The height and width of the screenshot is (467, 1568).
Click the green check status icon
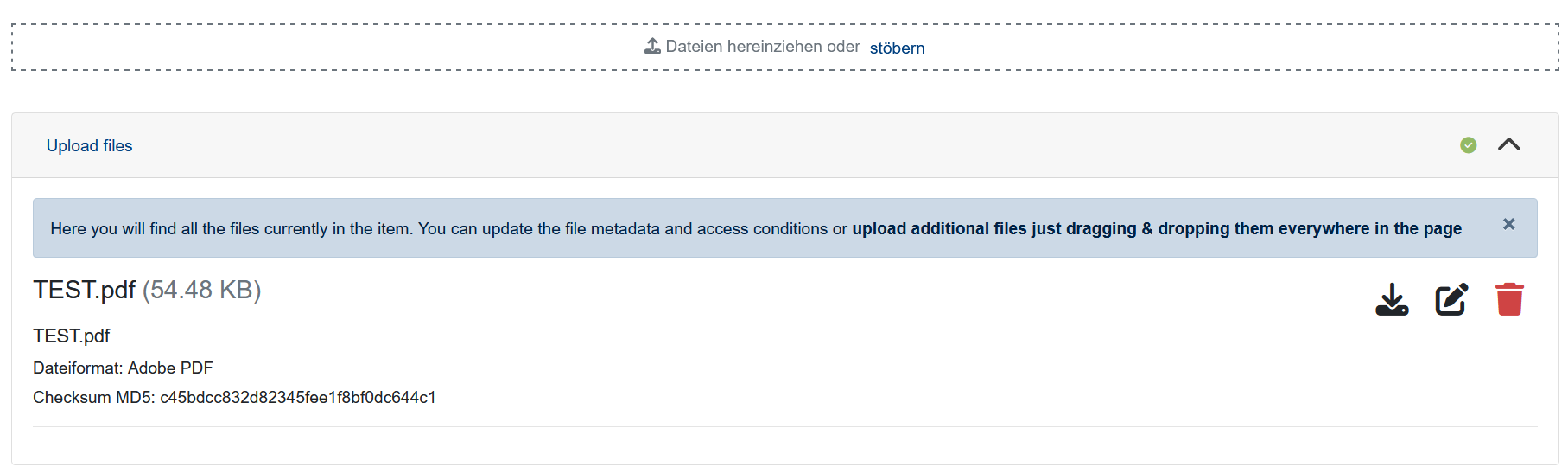(1468, 145)
